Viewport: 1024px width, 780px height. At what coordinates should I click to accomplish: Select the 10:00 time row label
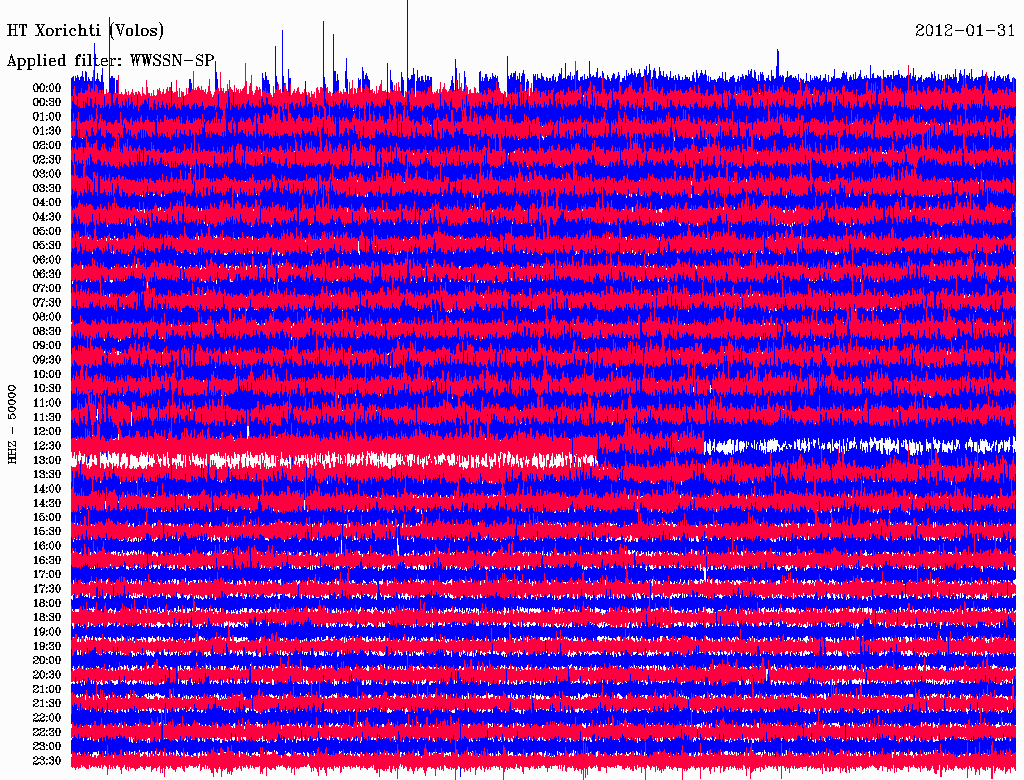point(47,374)
